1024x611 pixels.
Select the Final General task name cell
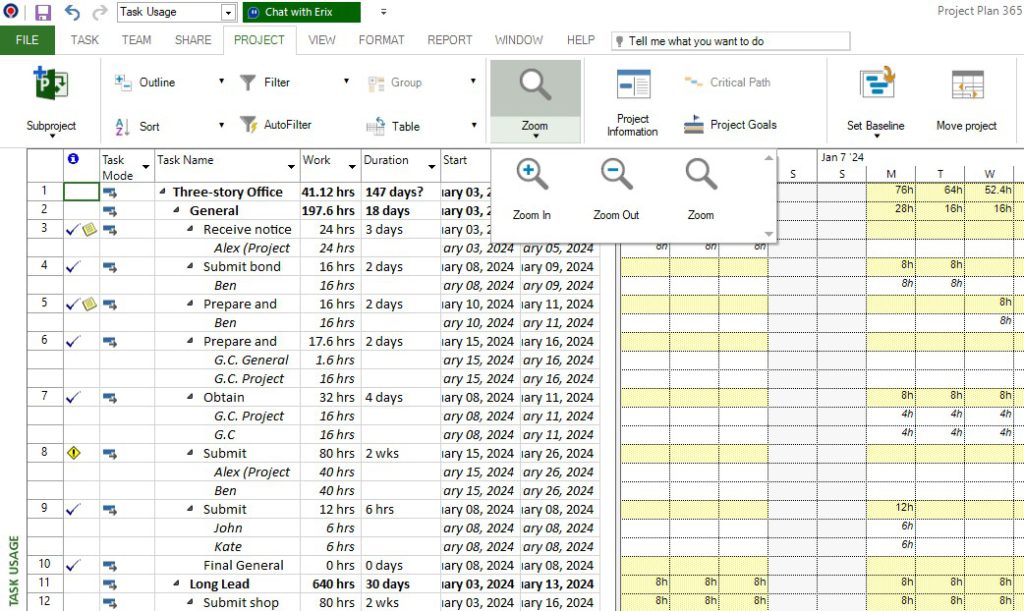point(227,565)
